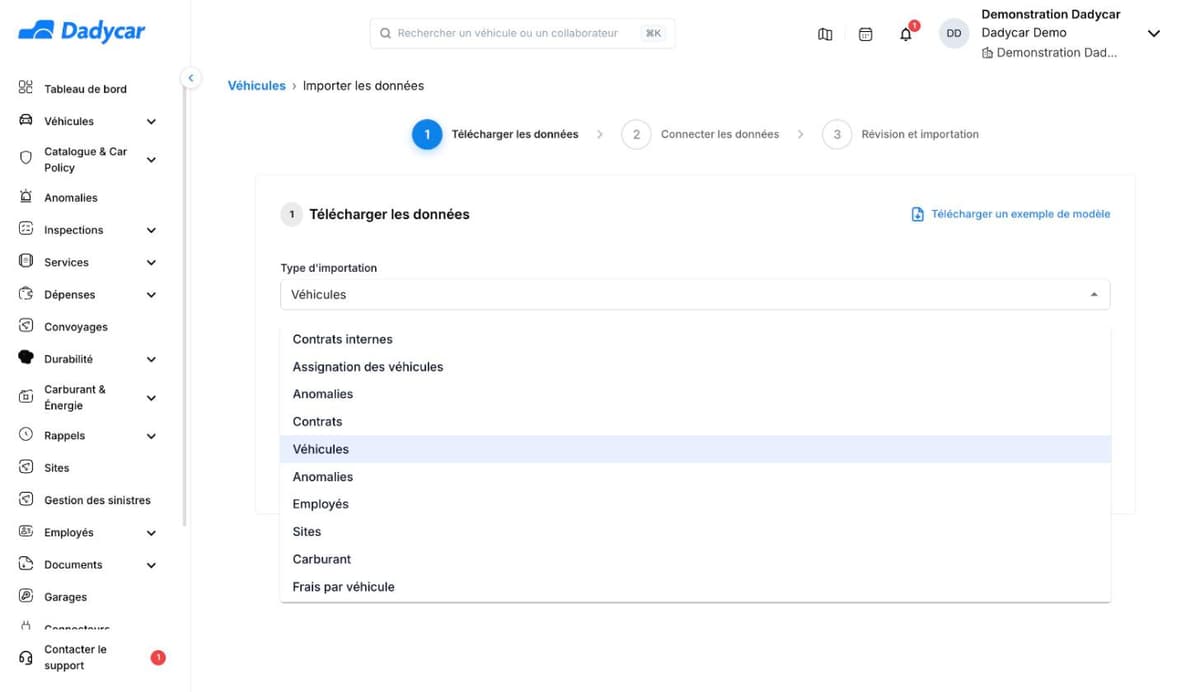Click Demonstration Dadycar account name

1051,15
